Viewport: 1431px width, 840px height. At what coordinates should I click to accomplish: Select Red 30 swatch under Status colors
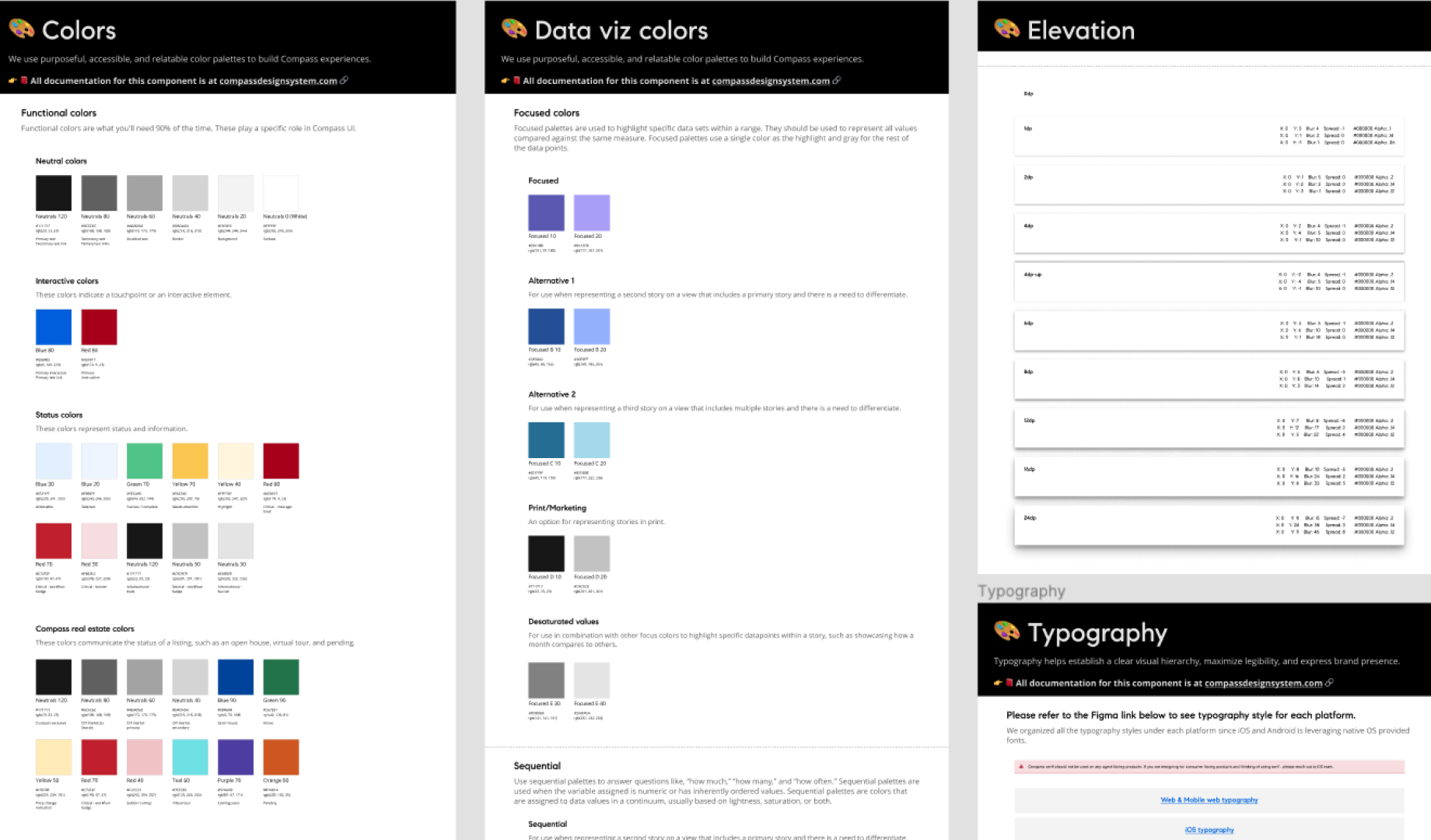coord(99,541)
